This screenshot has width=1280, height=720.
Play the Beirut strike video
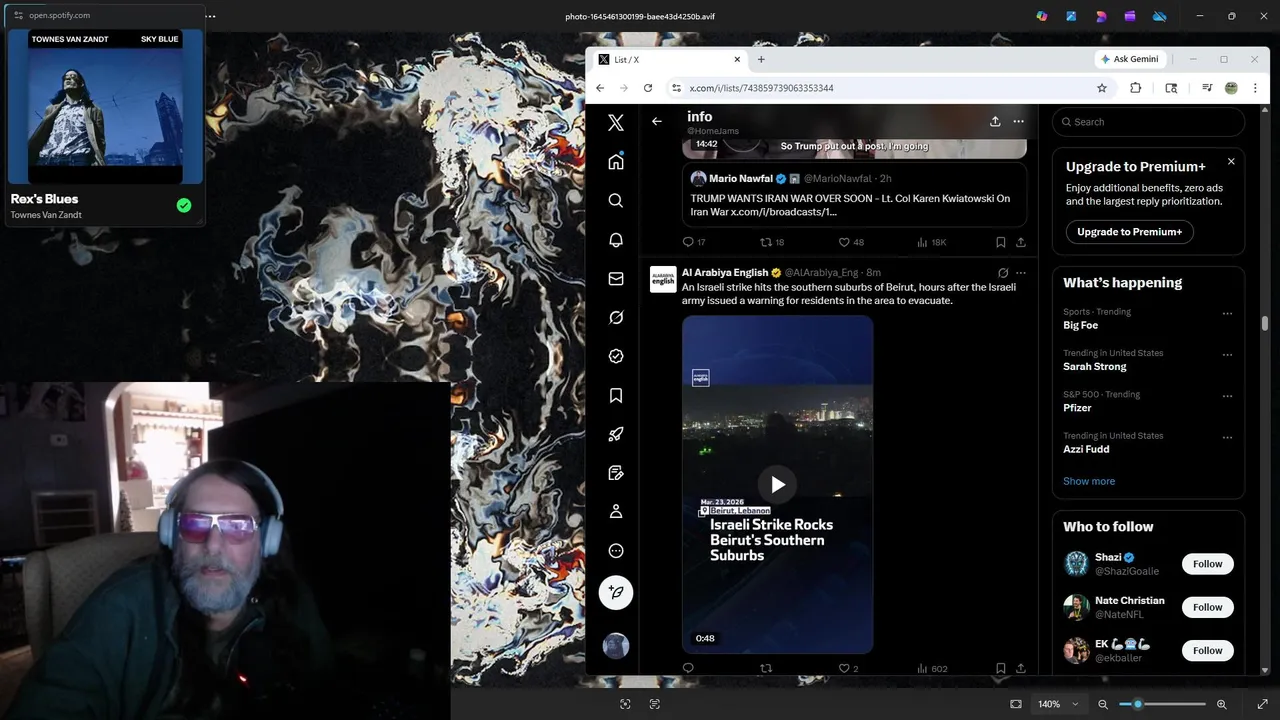click(x=777, y=485)
